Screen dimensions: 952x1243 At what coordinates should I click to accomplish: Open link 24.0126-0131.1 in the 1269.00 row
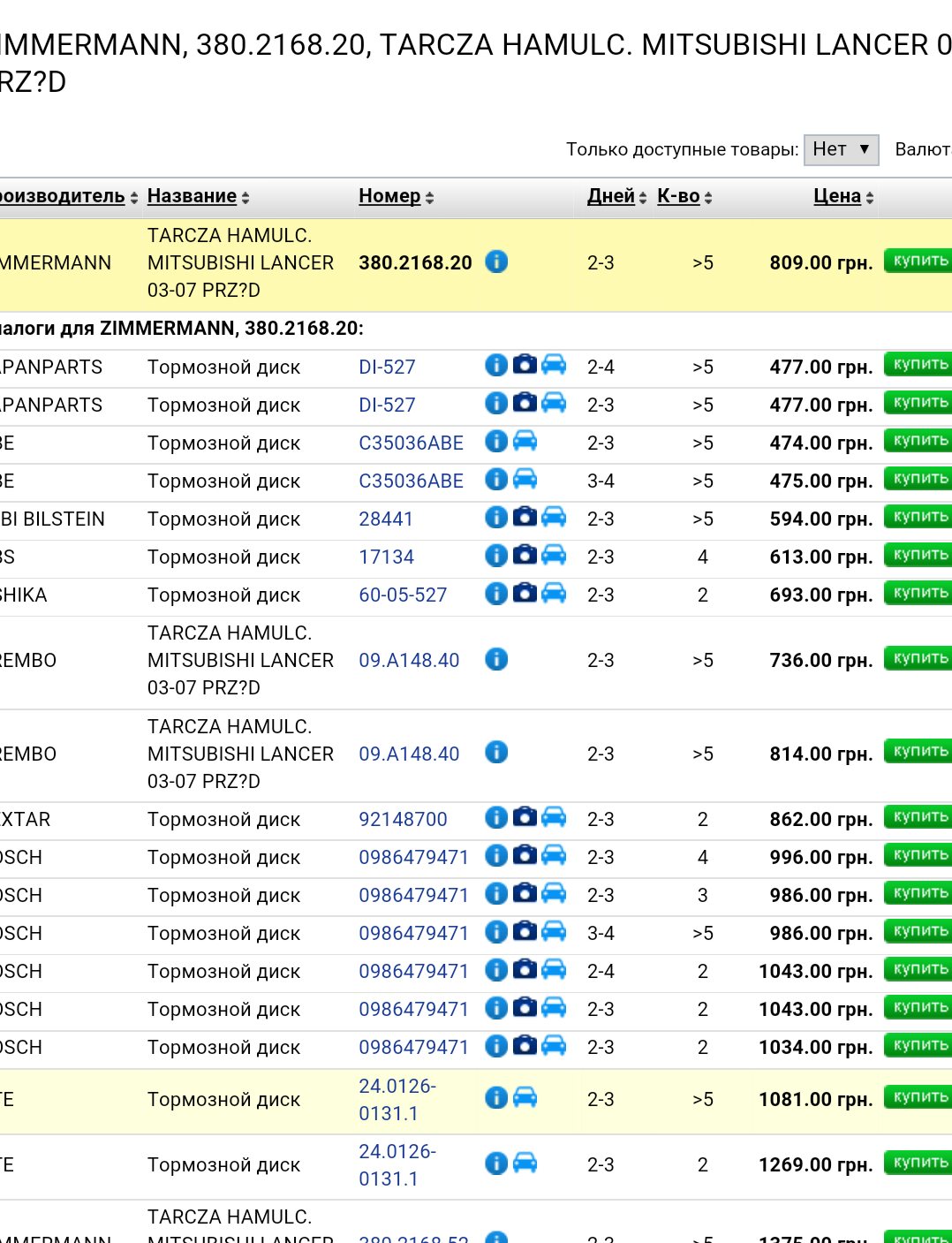click(397, 1164)
